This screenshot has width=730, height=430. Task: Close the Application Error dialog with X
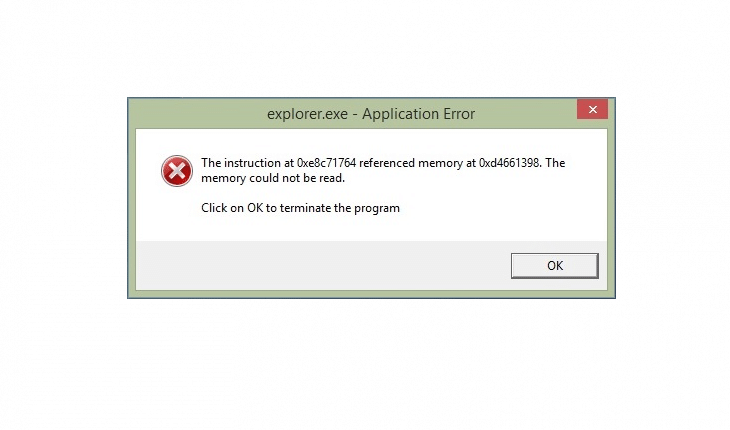592,109
